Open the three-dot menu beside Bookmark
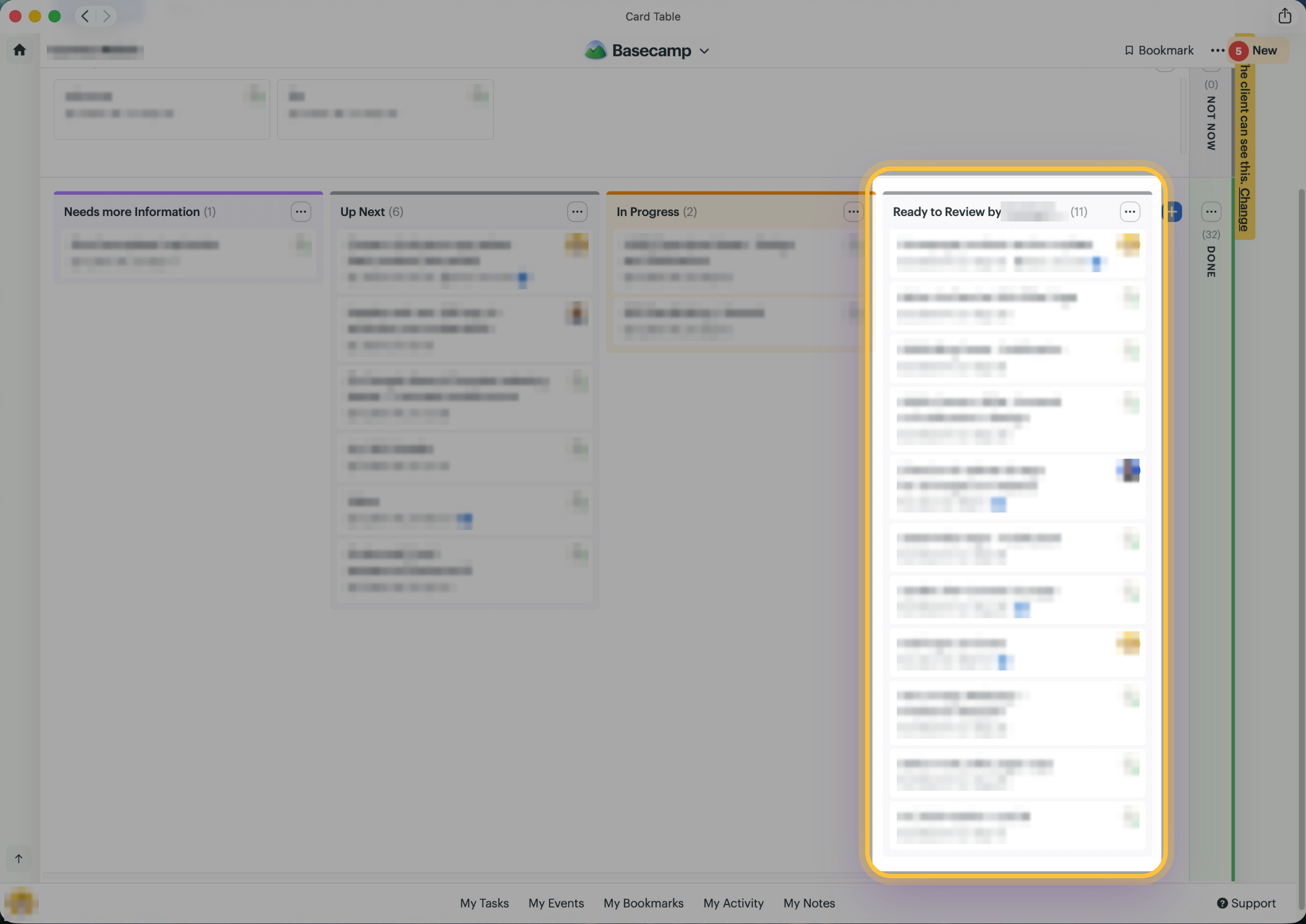 pos(1217,50)
